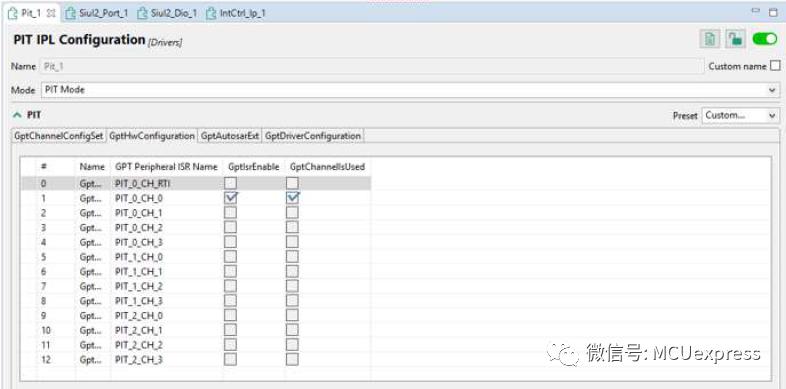786x389 pixels.
Task: Click the Name column header
Action: [x=92, y=167]
